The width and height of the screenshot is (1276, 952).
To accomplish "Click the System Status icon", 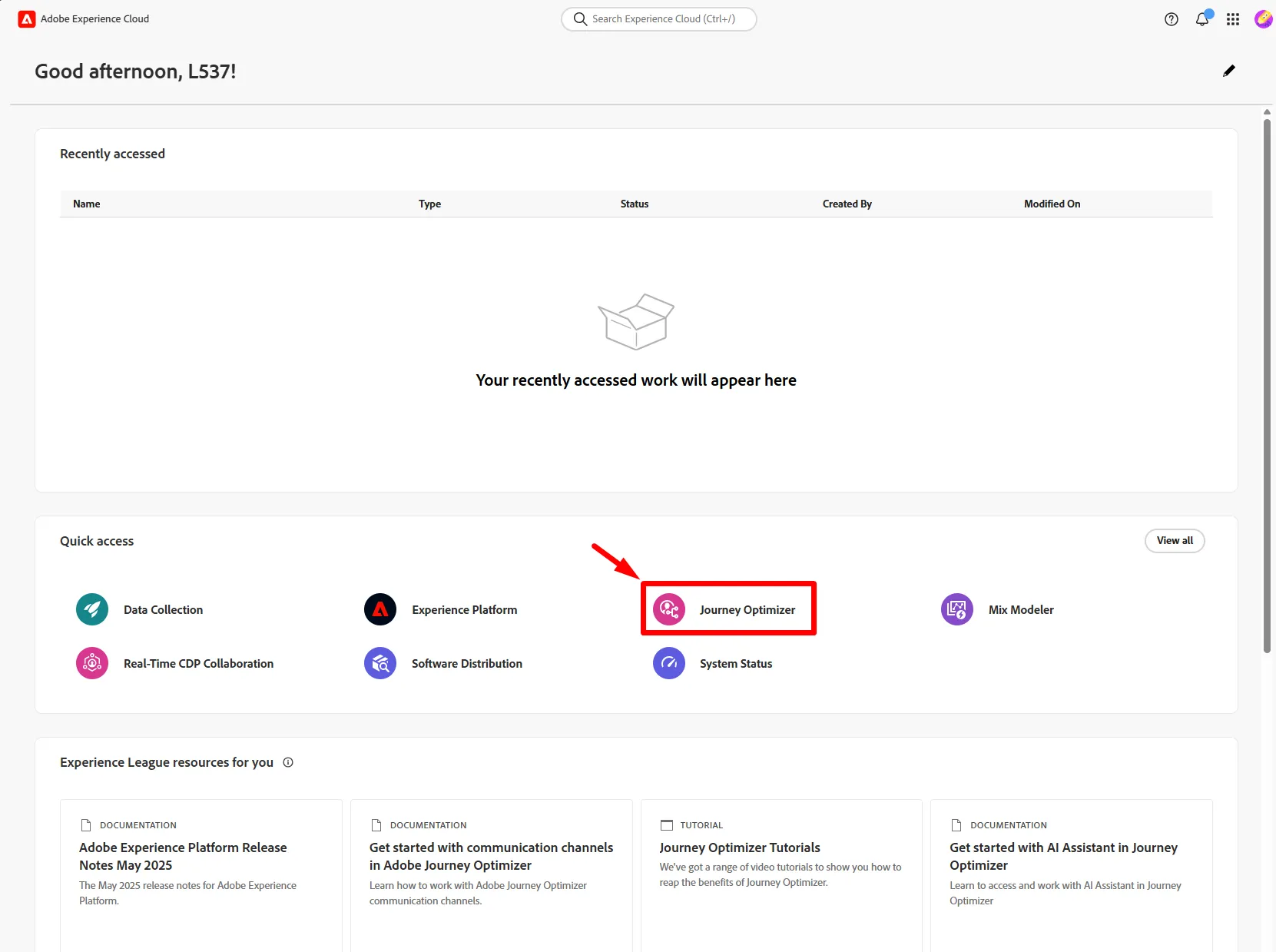I will pyautogui.click(x=669, y=663).
